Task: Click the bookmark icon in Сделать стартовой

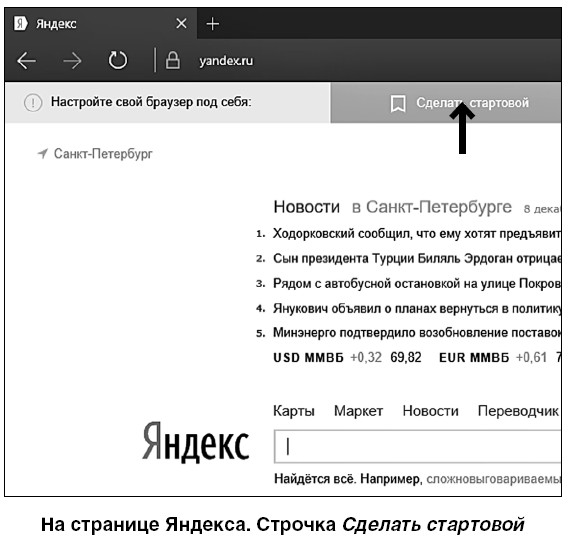Action: point(398,104)
